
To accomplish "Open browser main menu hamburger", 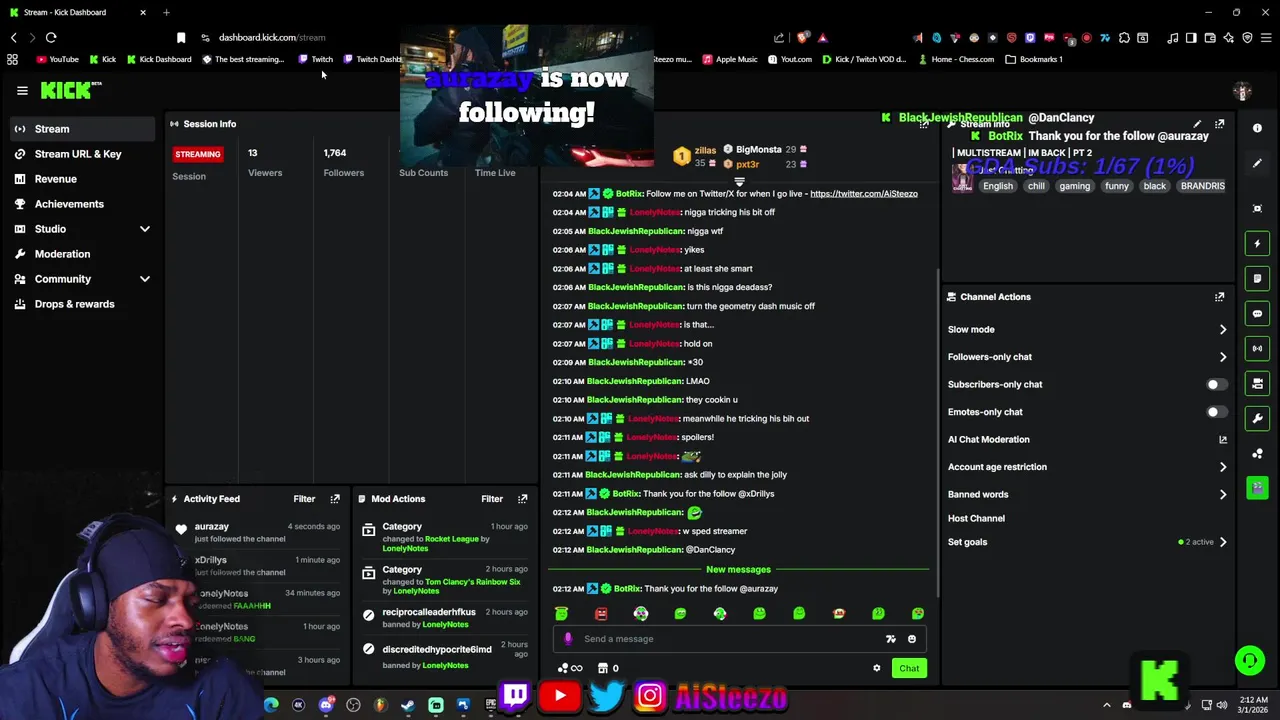I will (1265, 38).
